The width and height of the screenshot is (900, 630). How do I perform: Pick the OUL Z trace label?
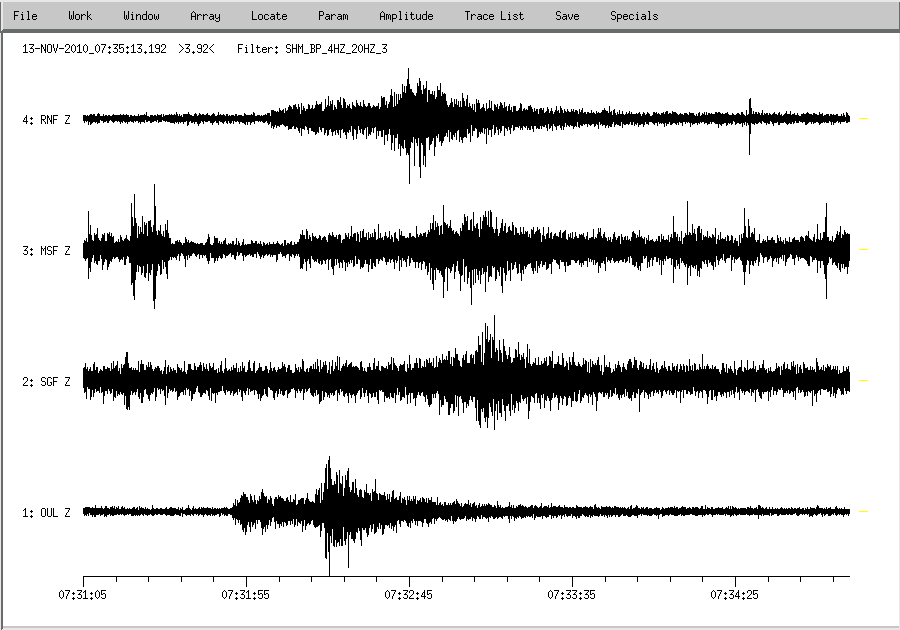[47, 513]
